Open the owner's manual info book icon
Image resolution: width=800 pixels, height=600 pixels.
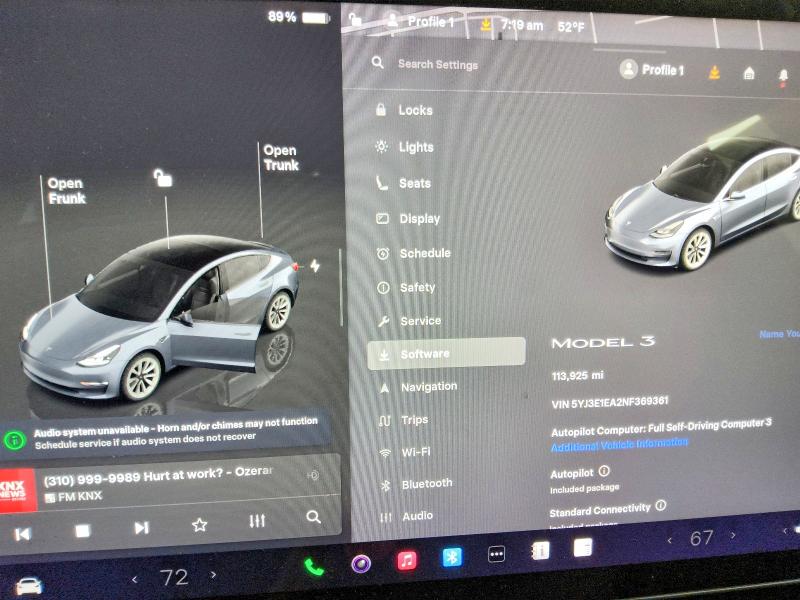pyautogui.click(x=540, y=551)
